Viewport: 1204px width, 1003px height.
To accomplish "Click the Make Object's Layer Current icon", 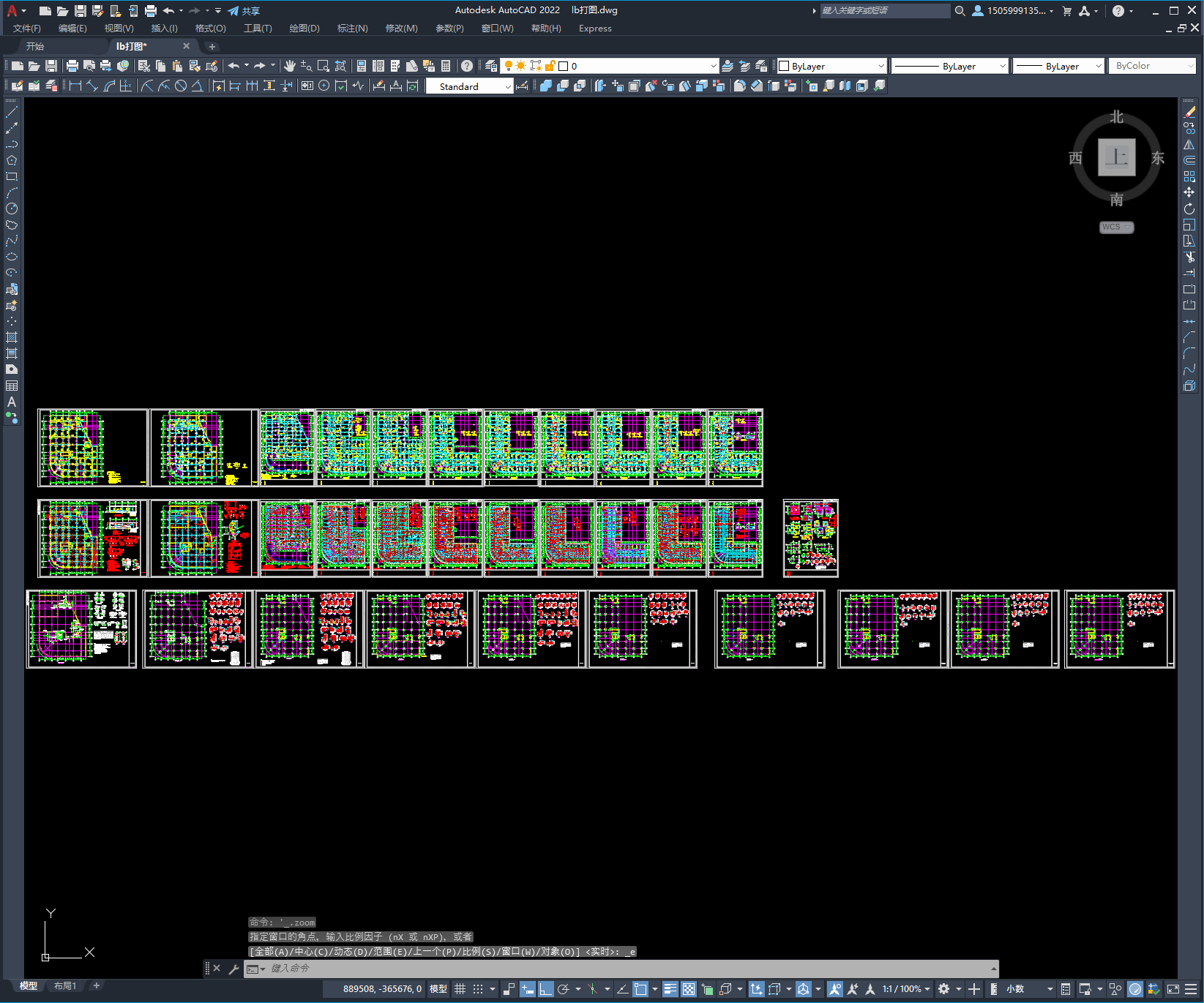I will [x=728, y=66].
